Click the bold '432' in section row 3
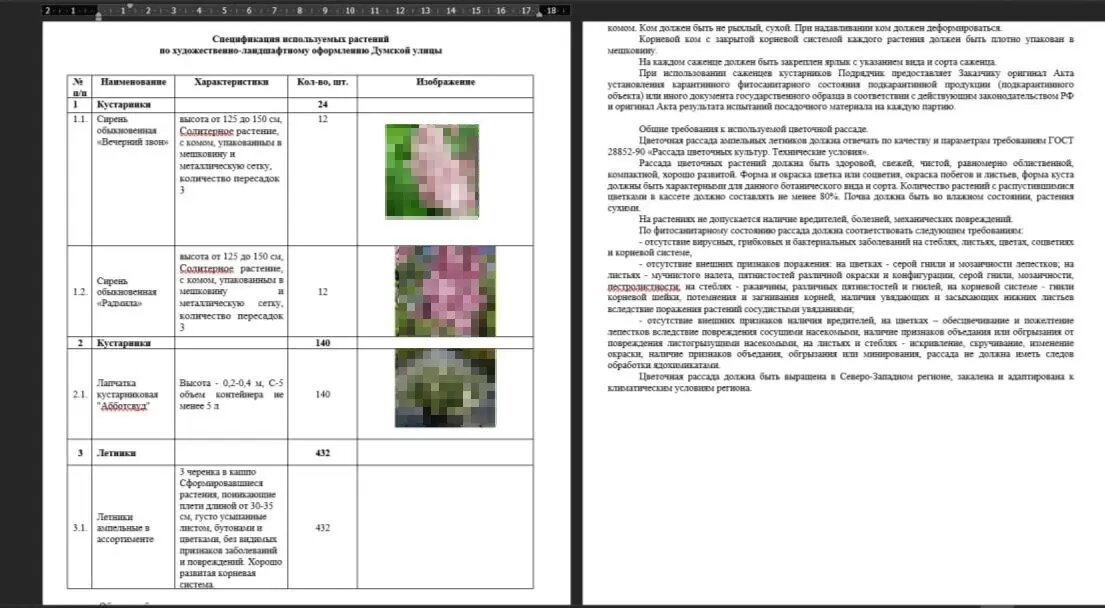The image size is (1105, 608). click(322, 453)
